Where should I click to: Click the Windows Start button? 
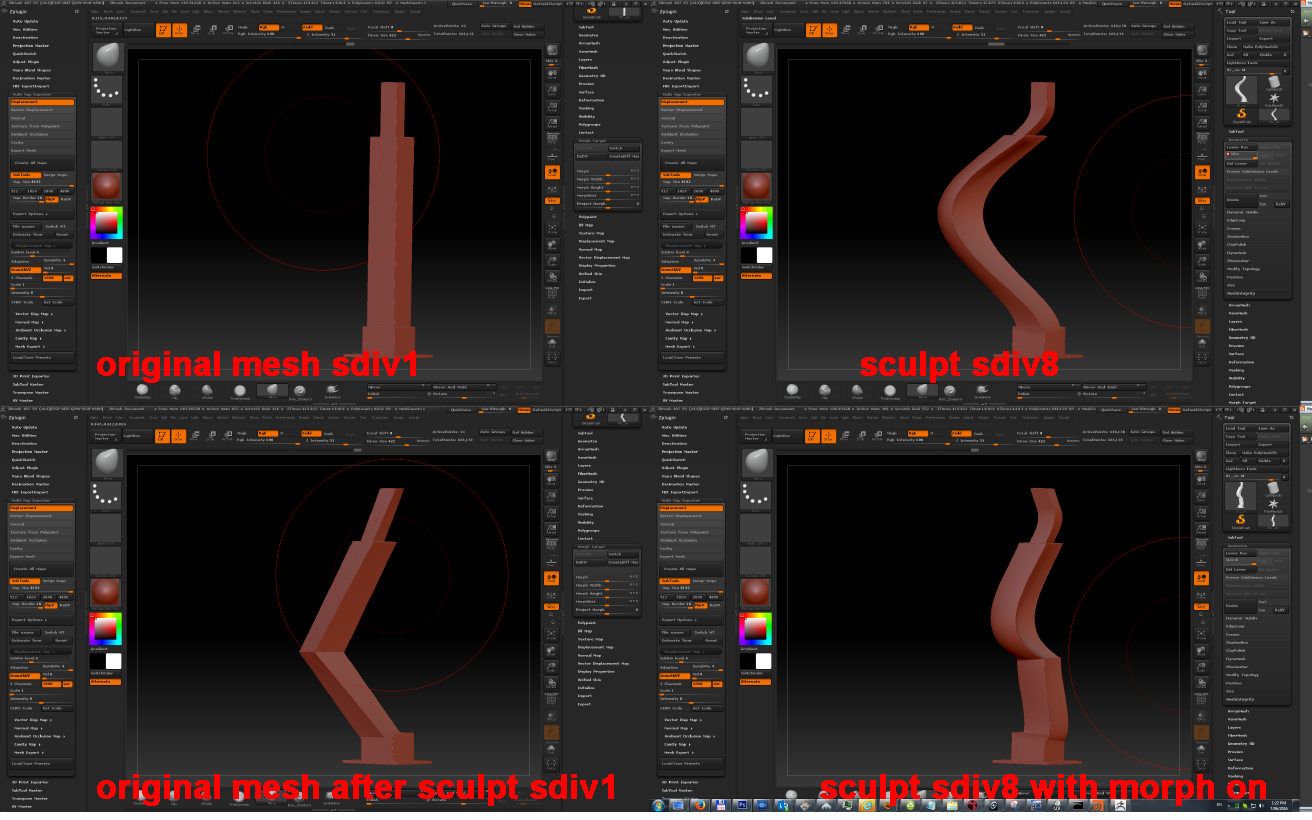[657, 805]
